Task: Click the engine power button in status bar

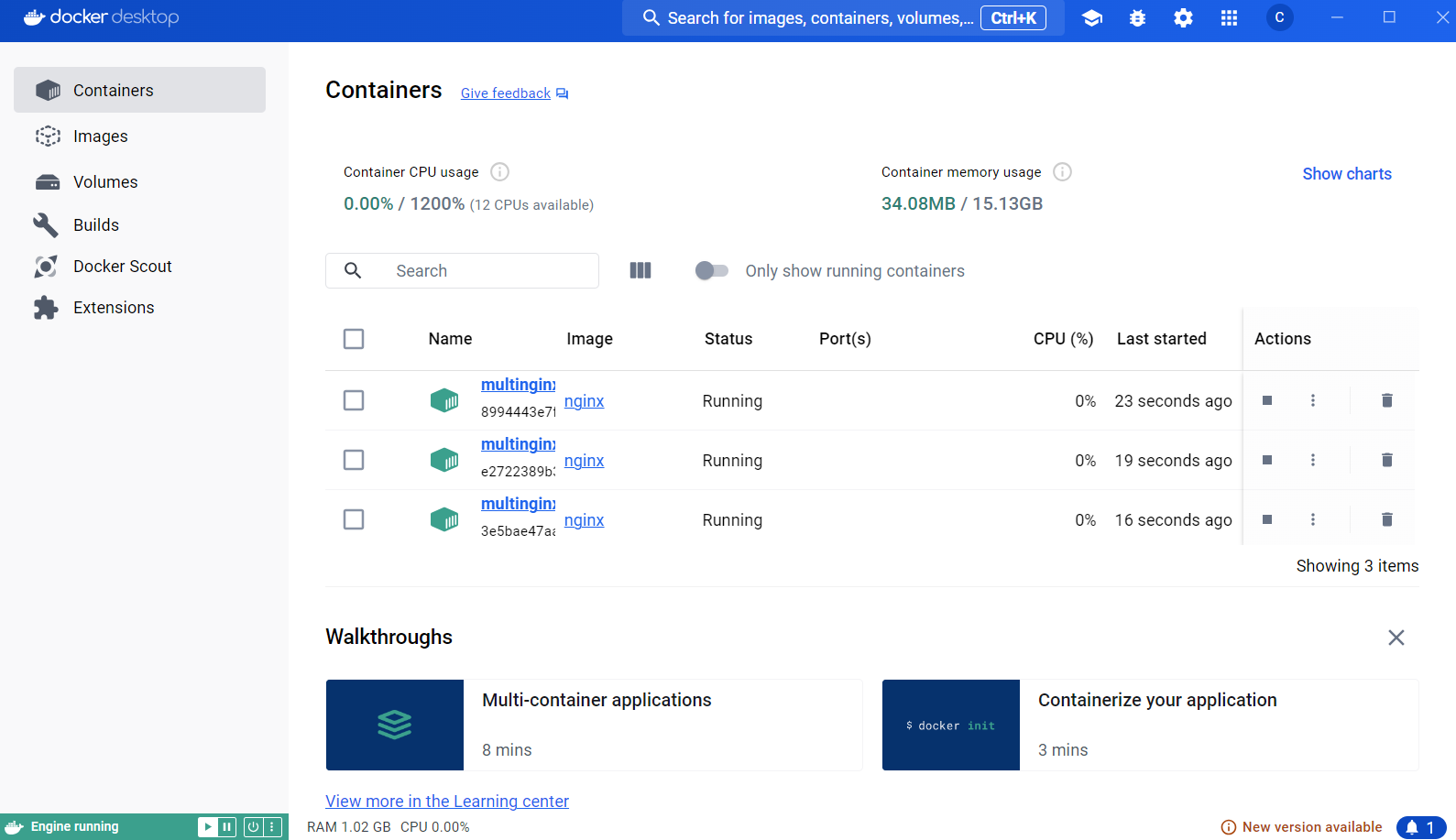Action: [254, 826]
